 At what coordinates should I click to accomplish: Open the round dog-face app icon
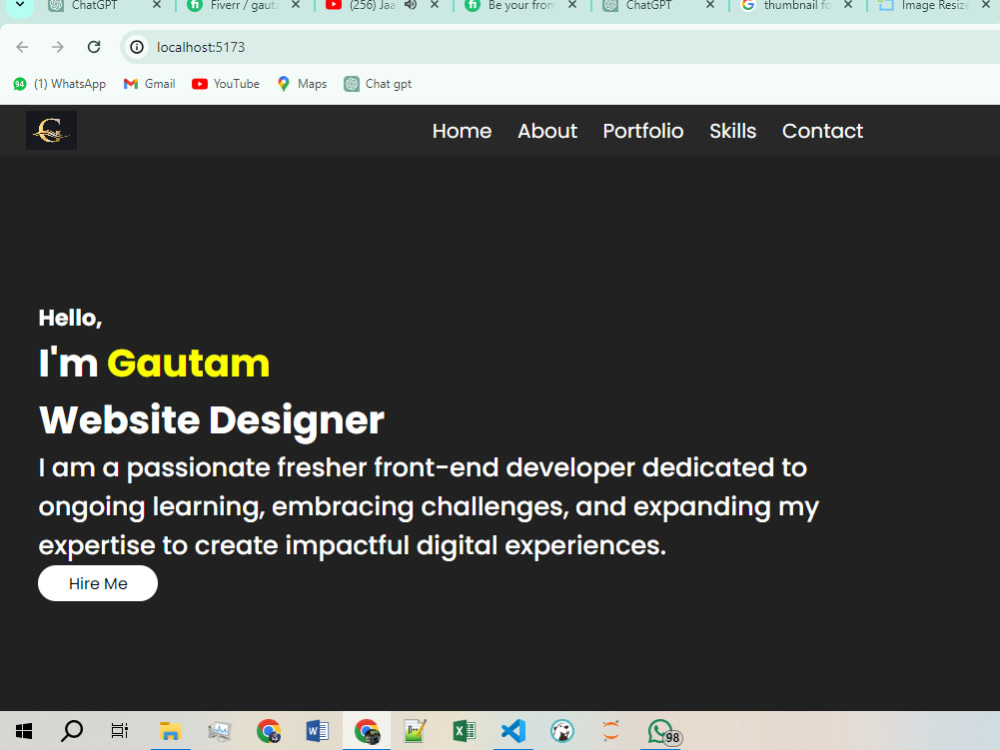(562, 731)
